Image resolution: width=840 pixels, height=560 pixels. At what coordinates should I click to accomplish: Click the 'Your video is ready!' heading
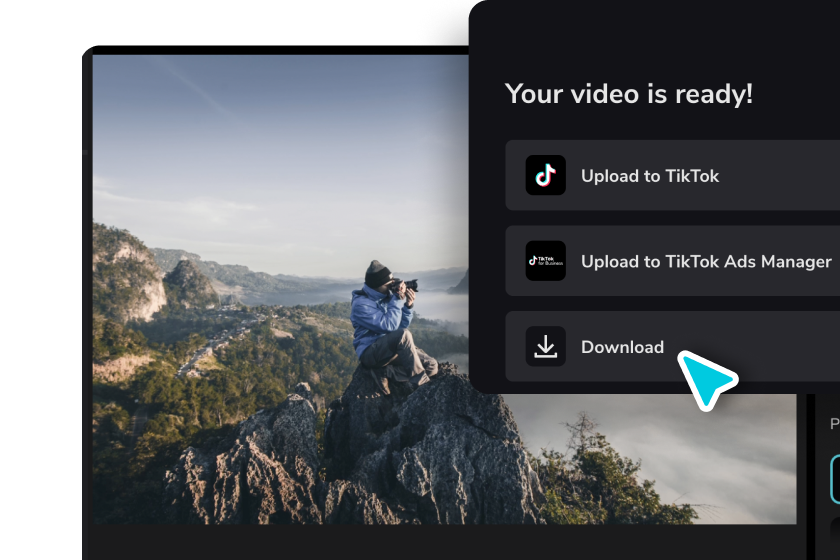629,94
